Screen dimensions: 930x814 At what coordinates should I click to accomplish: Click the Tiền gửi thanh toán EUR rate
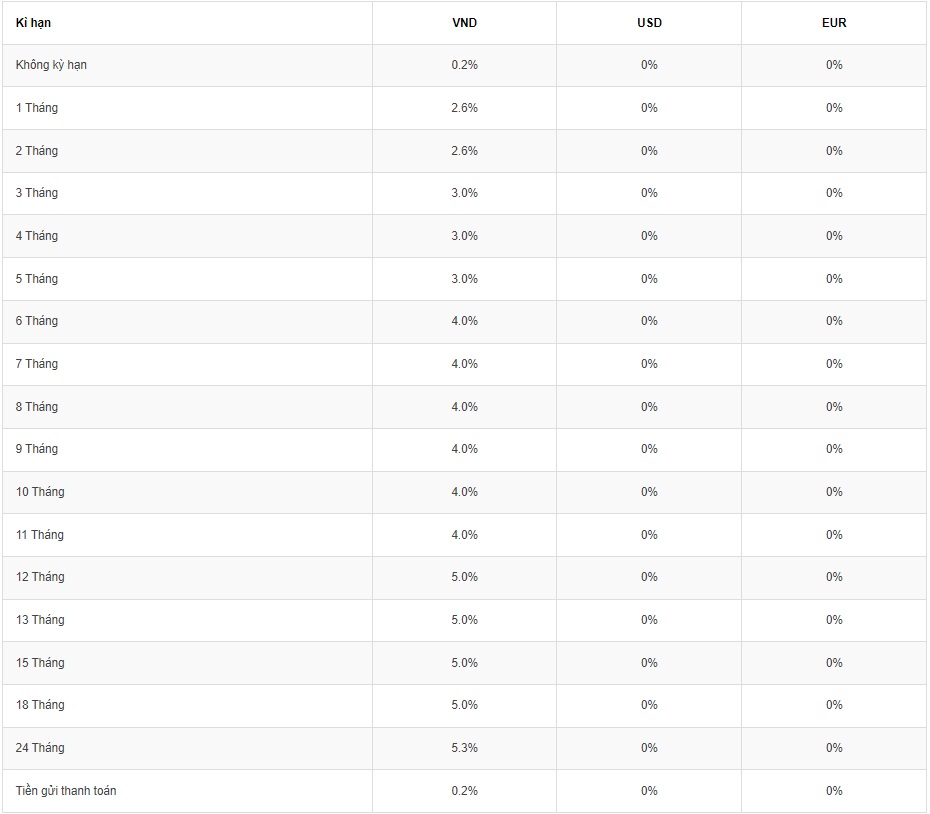(834, 791)
